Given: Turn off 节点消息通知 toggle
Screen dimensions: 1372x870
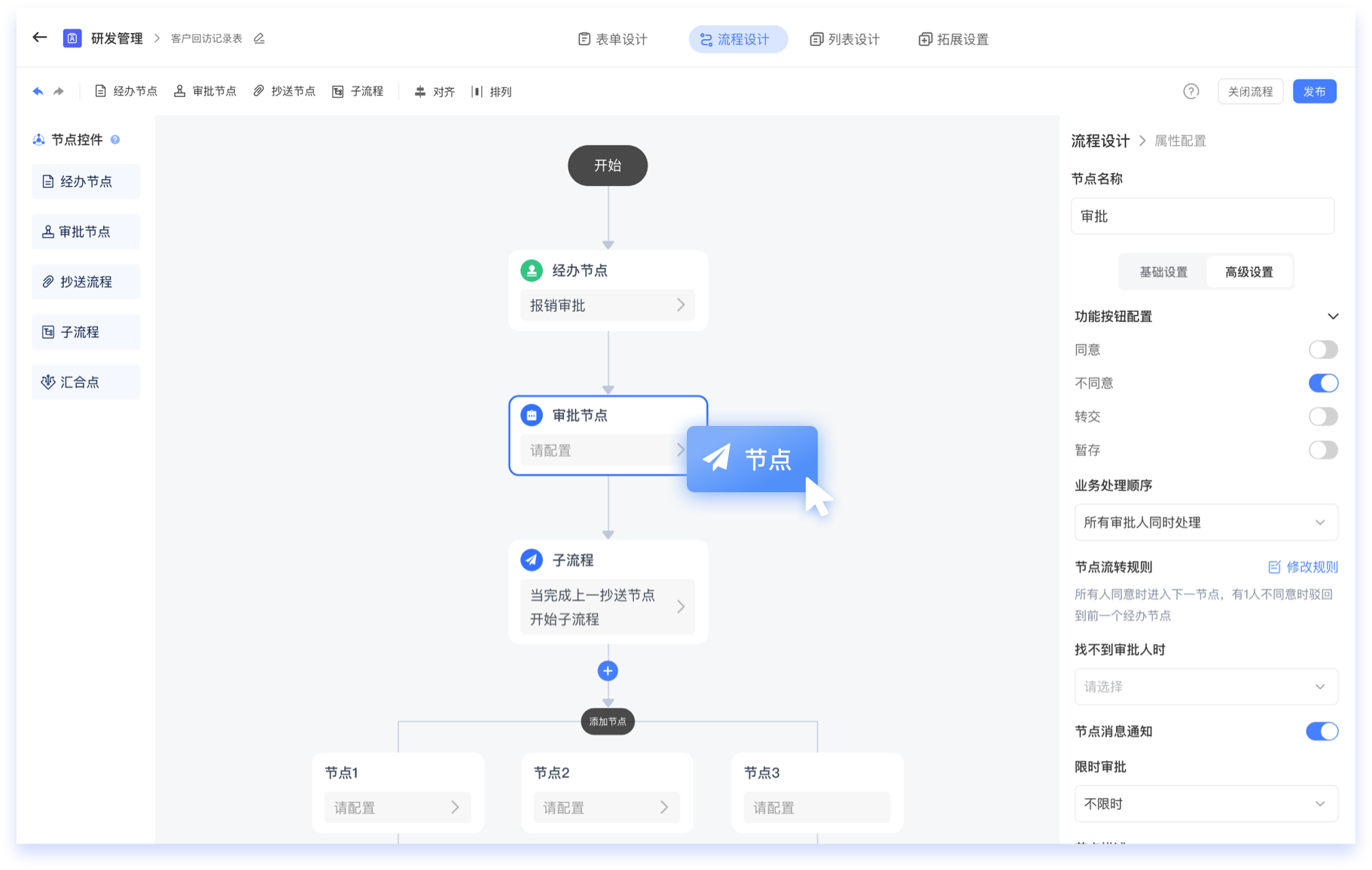Looking at the screenshot, I should pyautogui.click(x=1322, y=732).
